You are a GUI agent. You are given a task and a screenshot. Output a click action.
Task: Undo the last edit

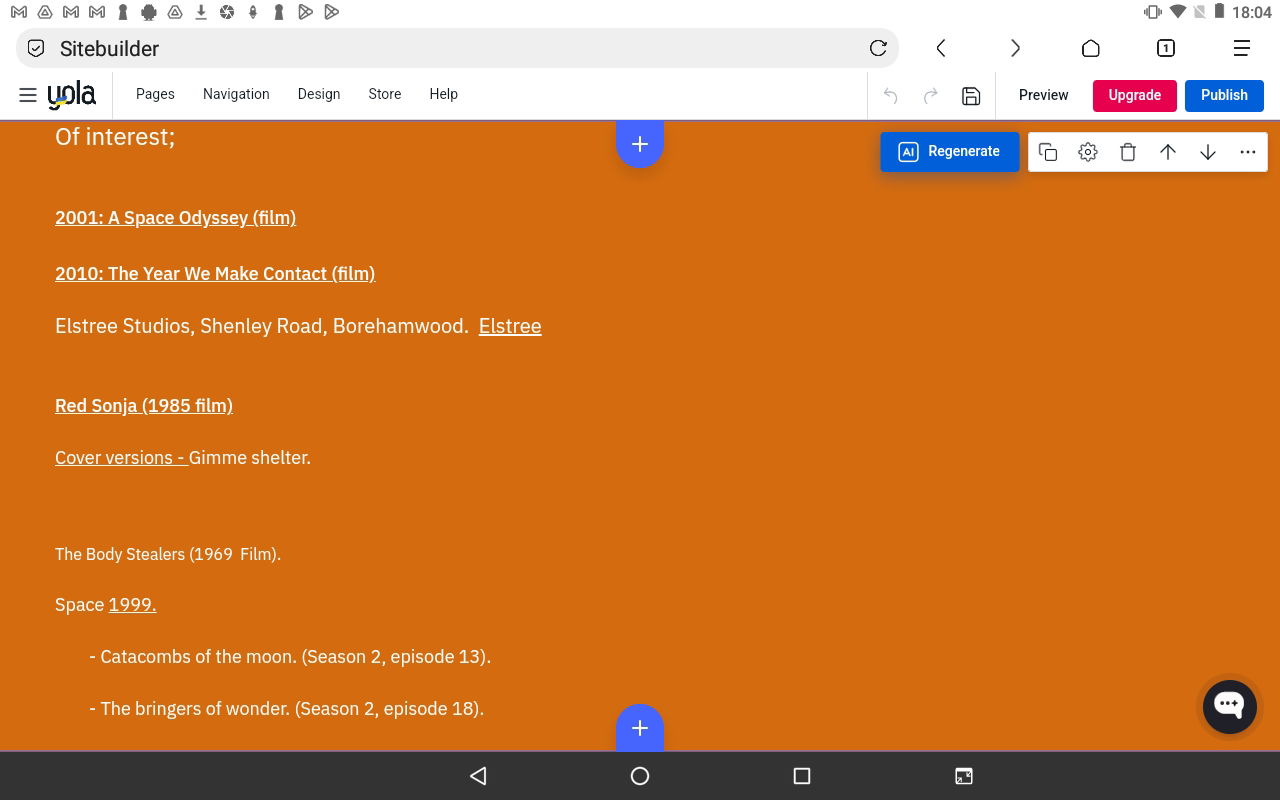(x=890, y=96)
